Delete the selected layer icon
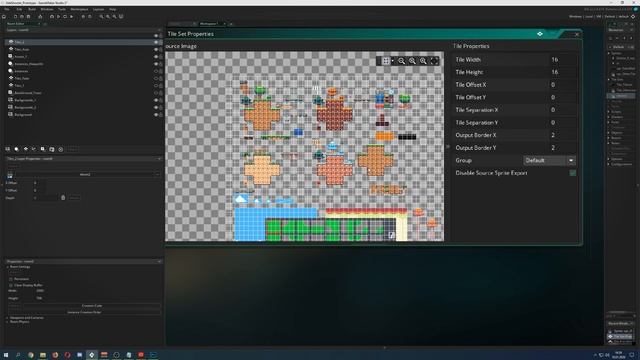The height and width of the screenshot is (360, 640). (x=61, y=149)
